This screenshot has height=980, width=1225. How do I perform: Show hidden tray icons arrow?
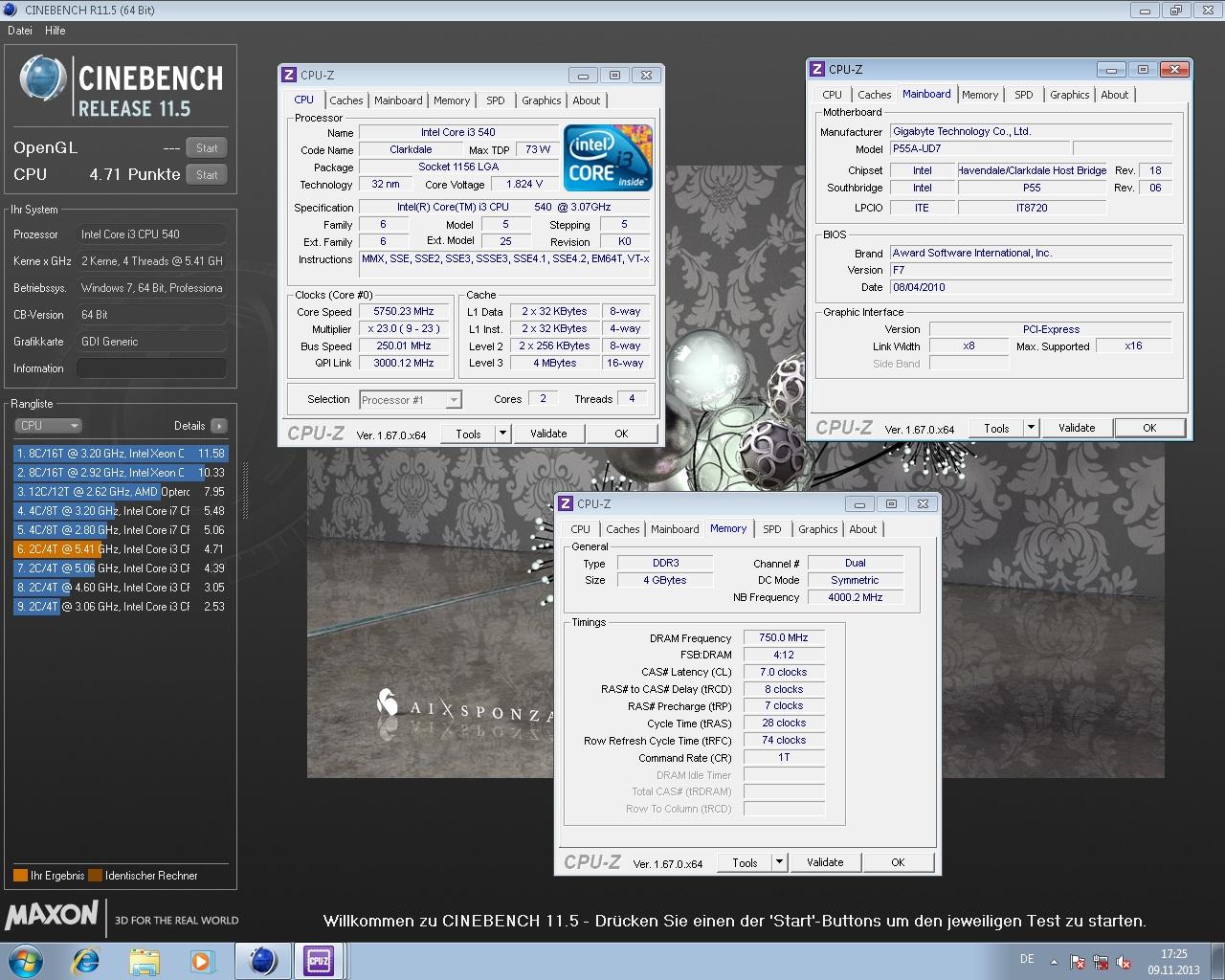pos(1054,962)
